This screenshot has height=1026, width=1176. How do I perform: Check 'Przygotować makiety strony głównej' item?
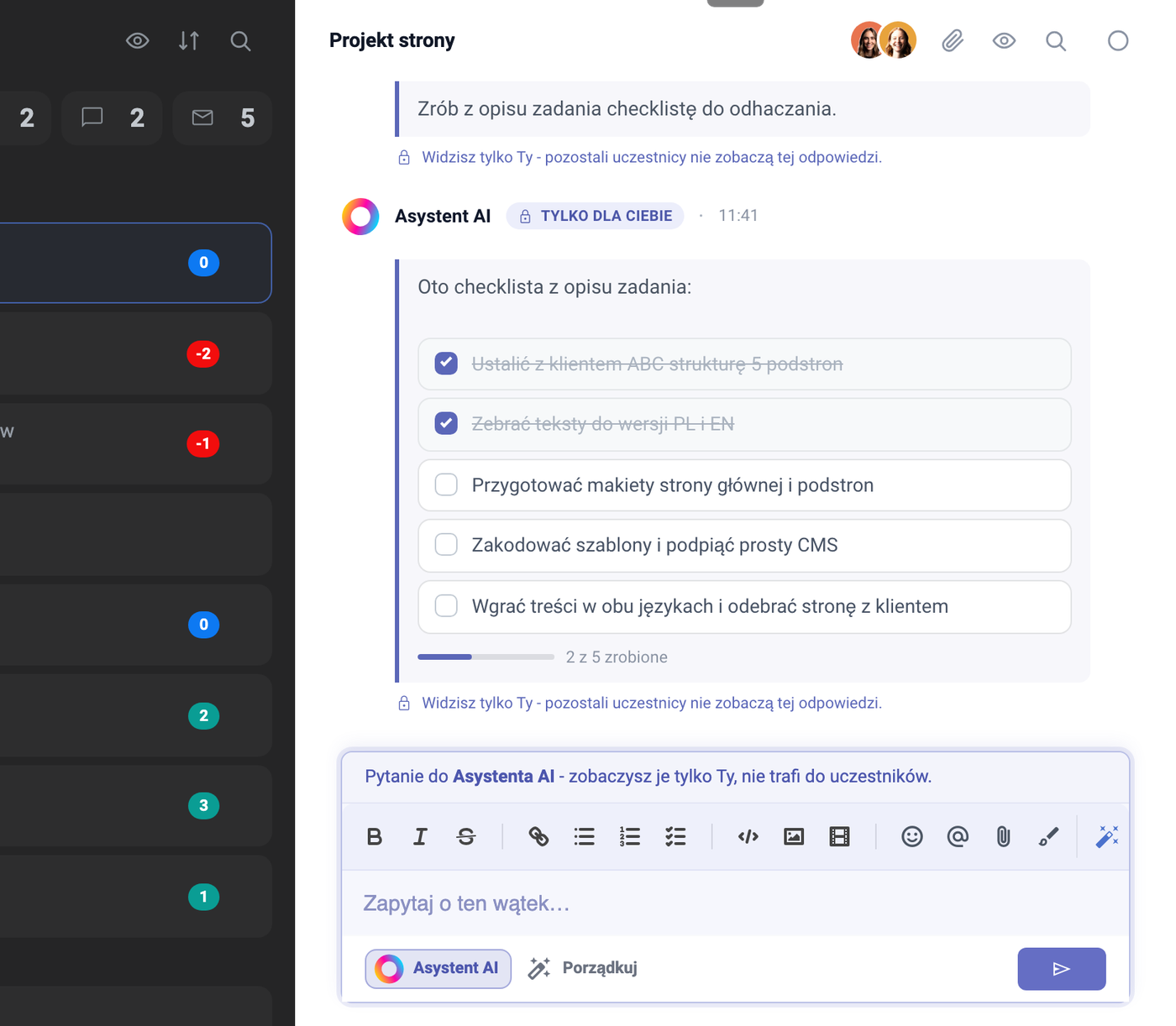click(446, 484)
